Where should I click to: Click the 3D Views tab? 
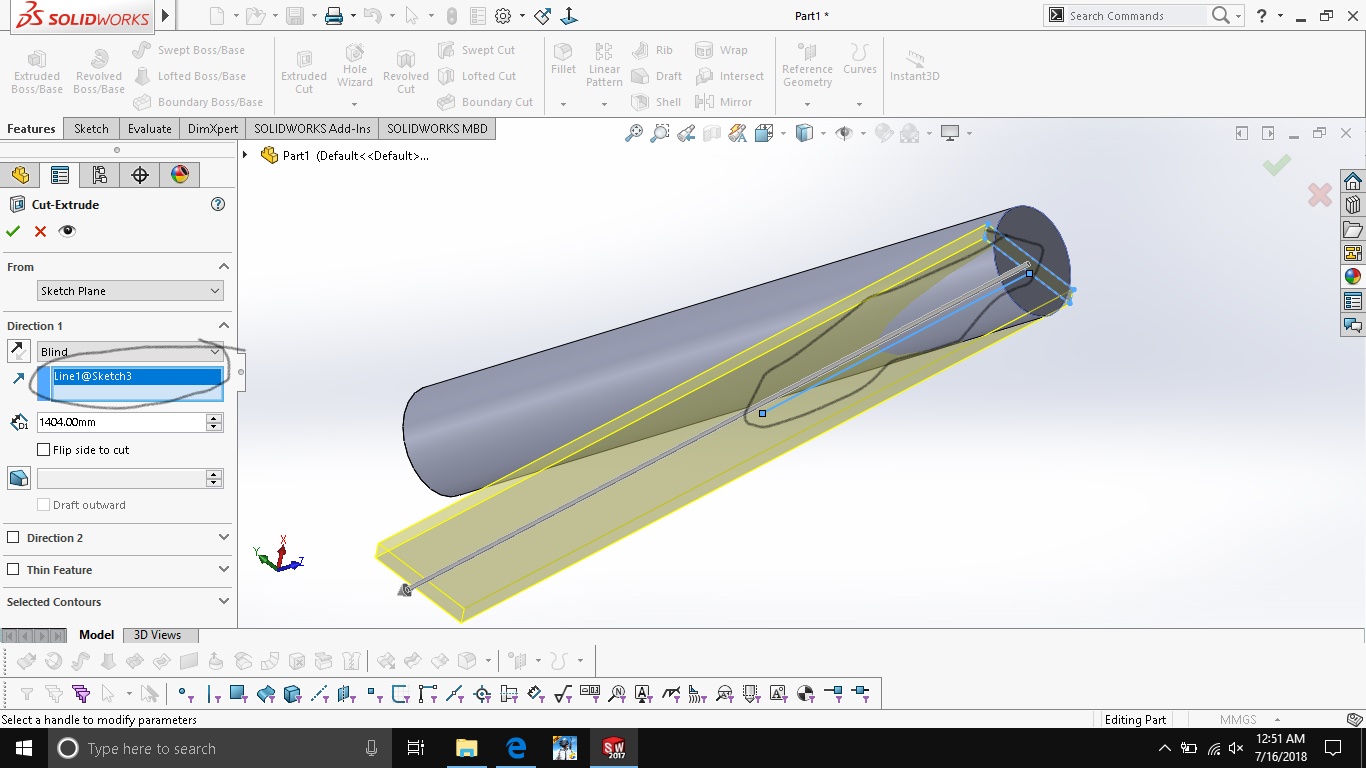[158, 635]
